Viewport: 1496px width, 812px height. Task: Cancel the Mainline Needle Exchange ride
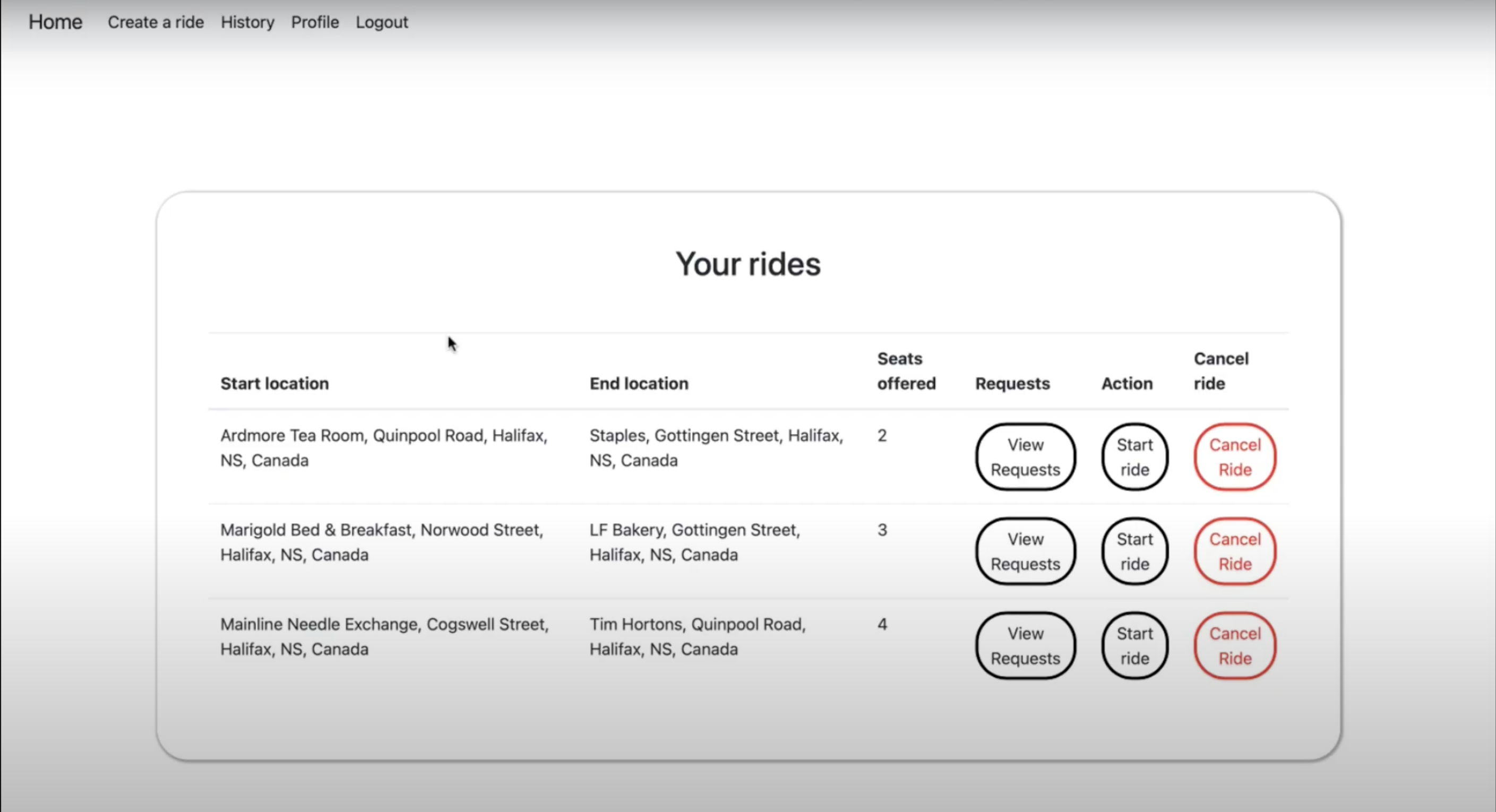(1235, 646)
